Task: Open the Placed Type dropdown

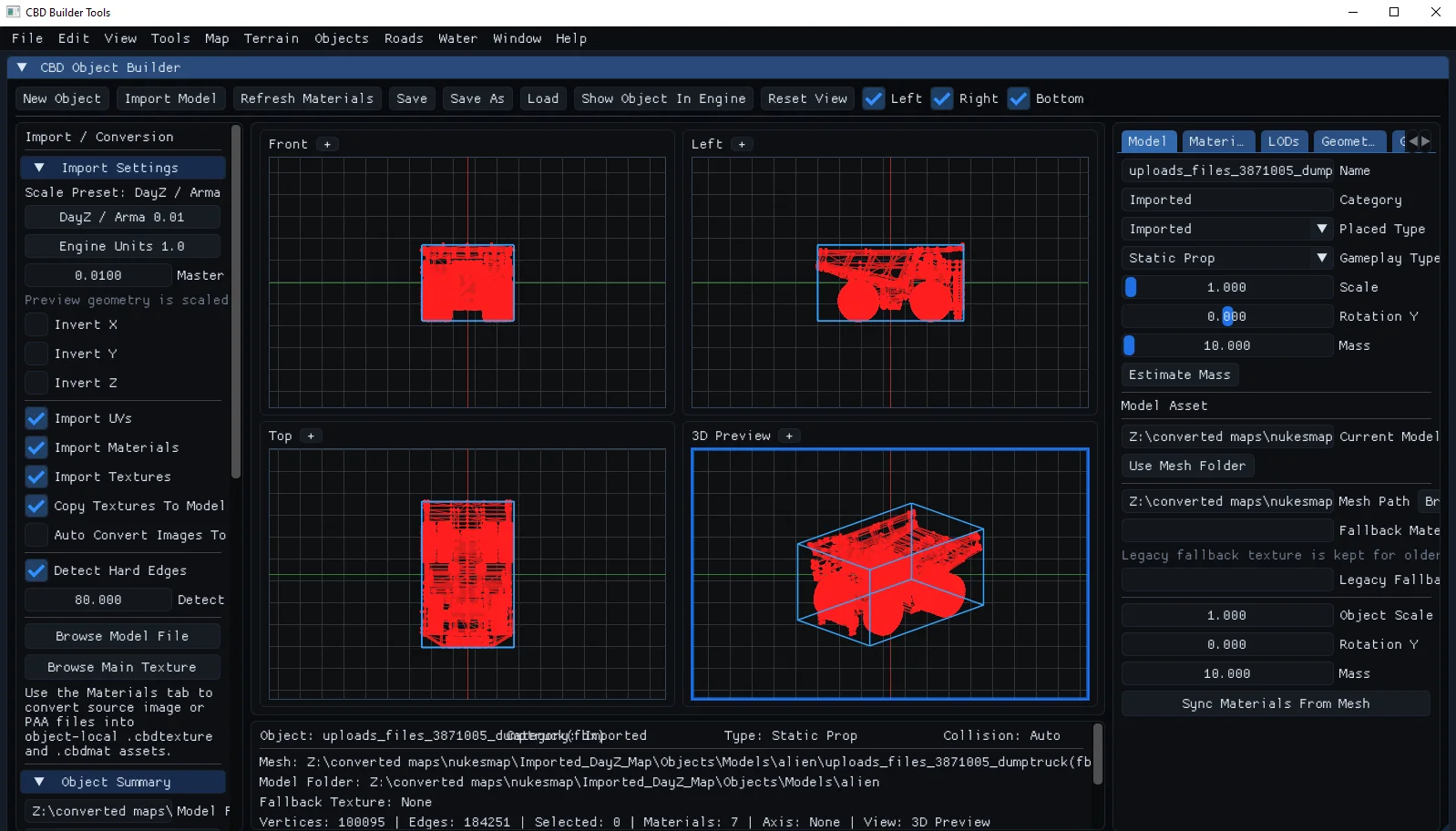Action: 1322,229
